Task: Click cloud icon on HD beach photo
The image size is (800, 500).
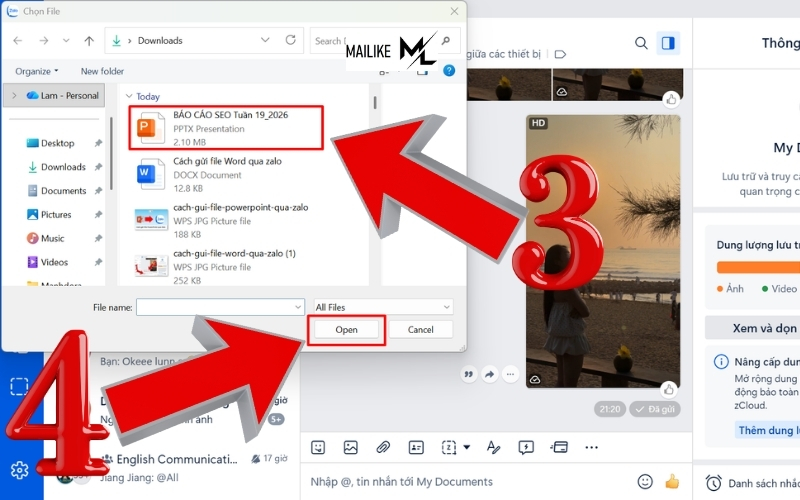Action: (x=535, y=379)
